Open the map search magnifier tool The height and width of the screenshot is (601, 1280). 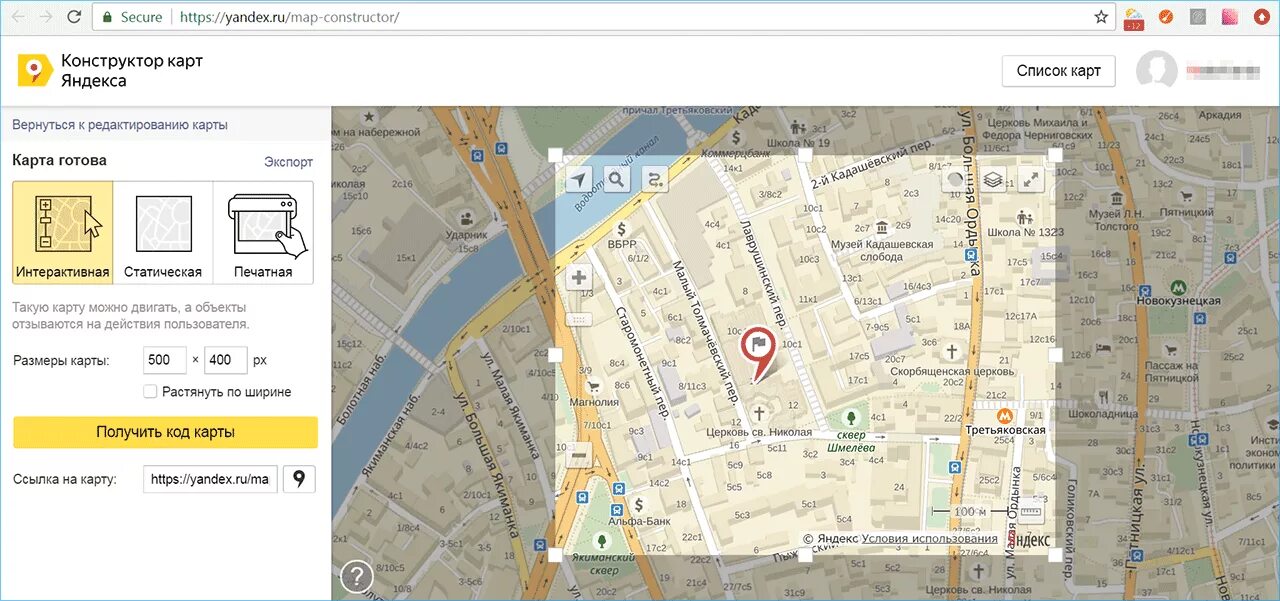[x=616, y=179]
